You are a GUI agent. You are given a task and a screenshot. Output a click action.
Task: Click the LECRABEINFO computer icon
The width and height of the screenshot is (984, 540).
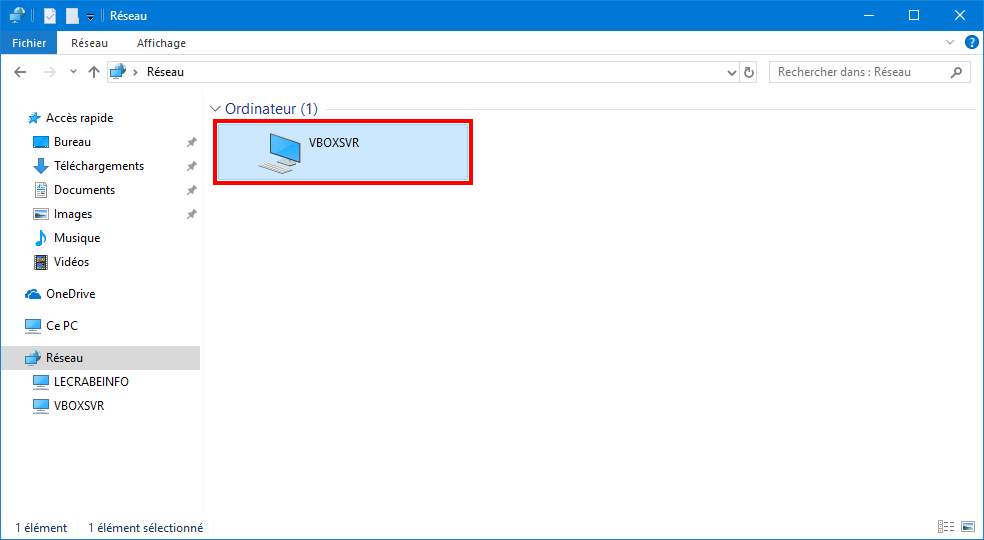point(41,382)
